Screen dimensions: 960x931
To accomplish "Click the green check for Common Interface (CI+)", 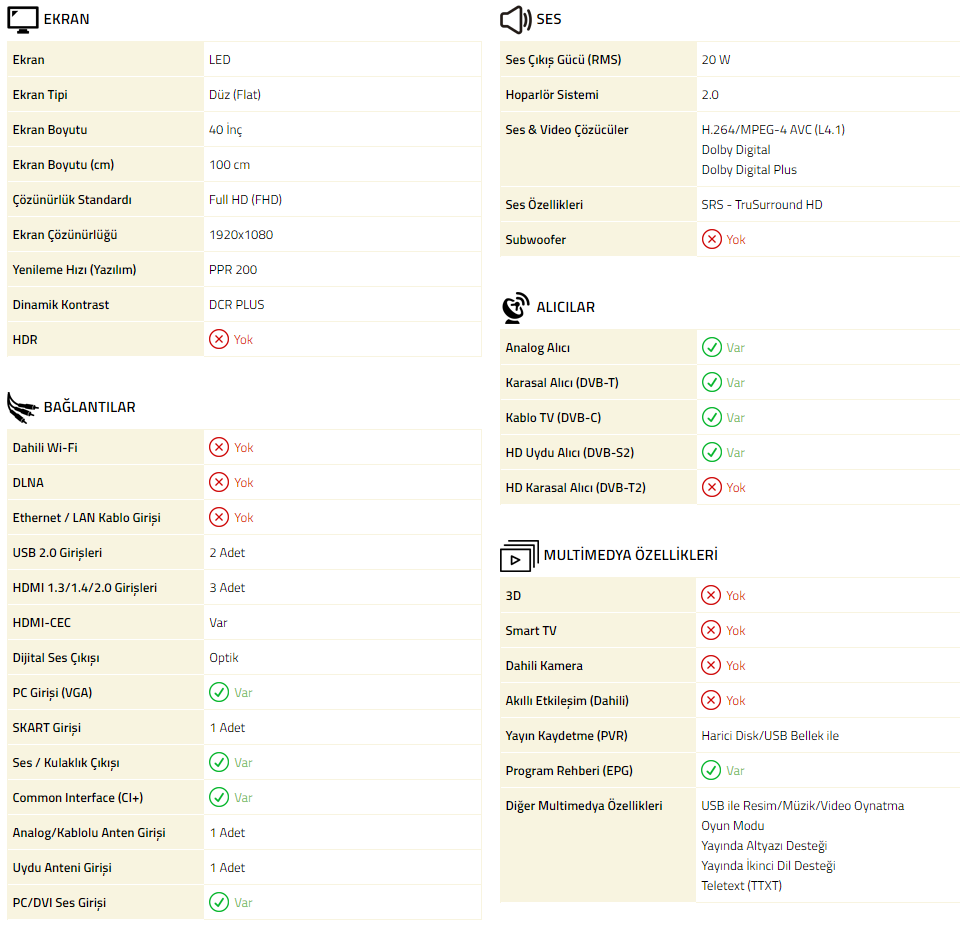I will click(219, 797).
